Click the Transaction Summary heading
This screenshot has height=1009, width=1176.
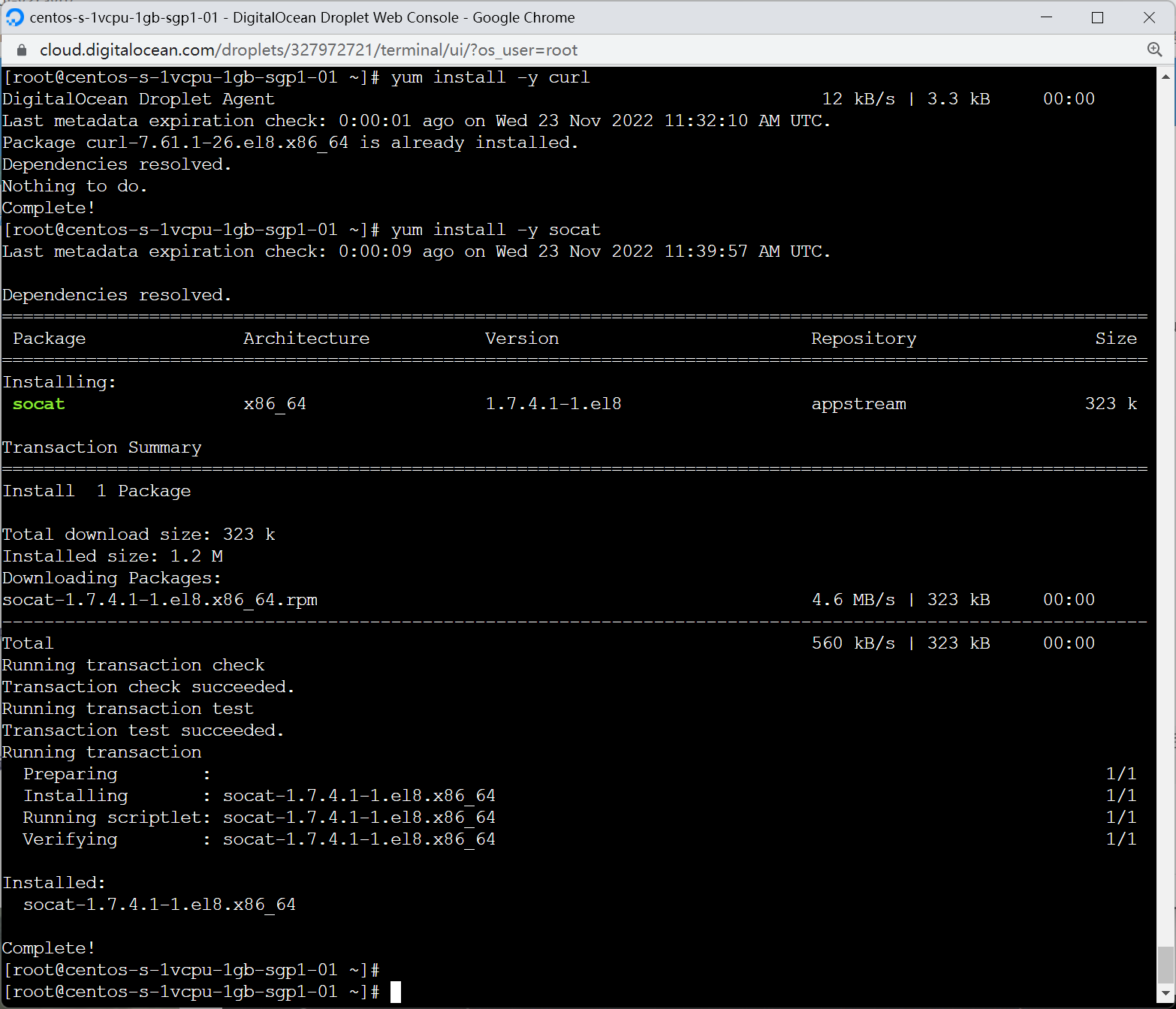pyautogui.click(x=102, y=447)
